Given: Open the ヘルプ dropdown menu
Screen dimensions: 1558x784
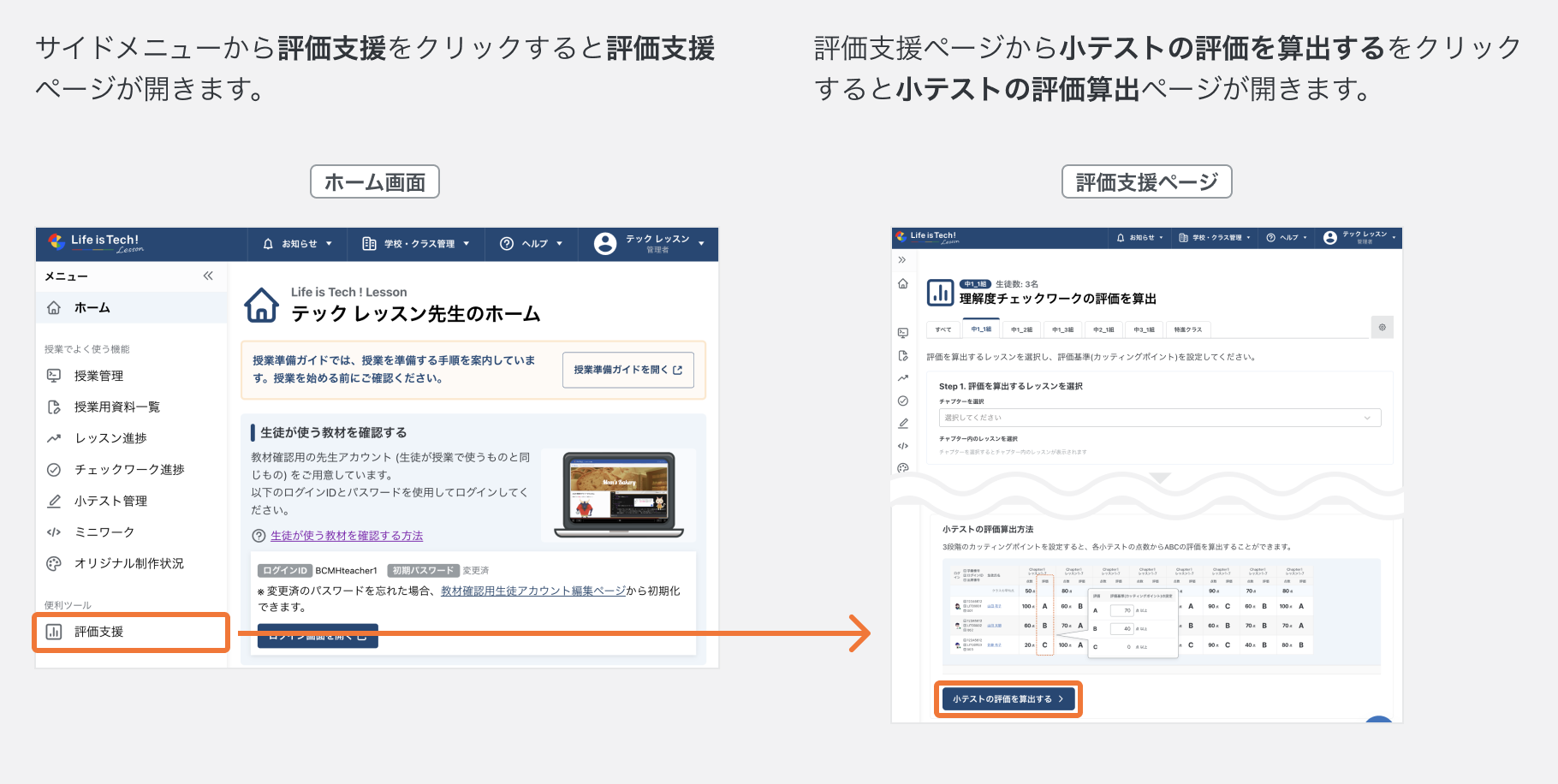Looking at the screenshot, I should pyautogui.click(x=532, y=243).
